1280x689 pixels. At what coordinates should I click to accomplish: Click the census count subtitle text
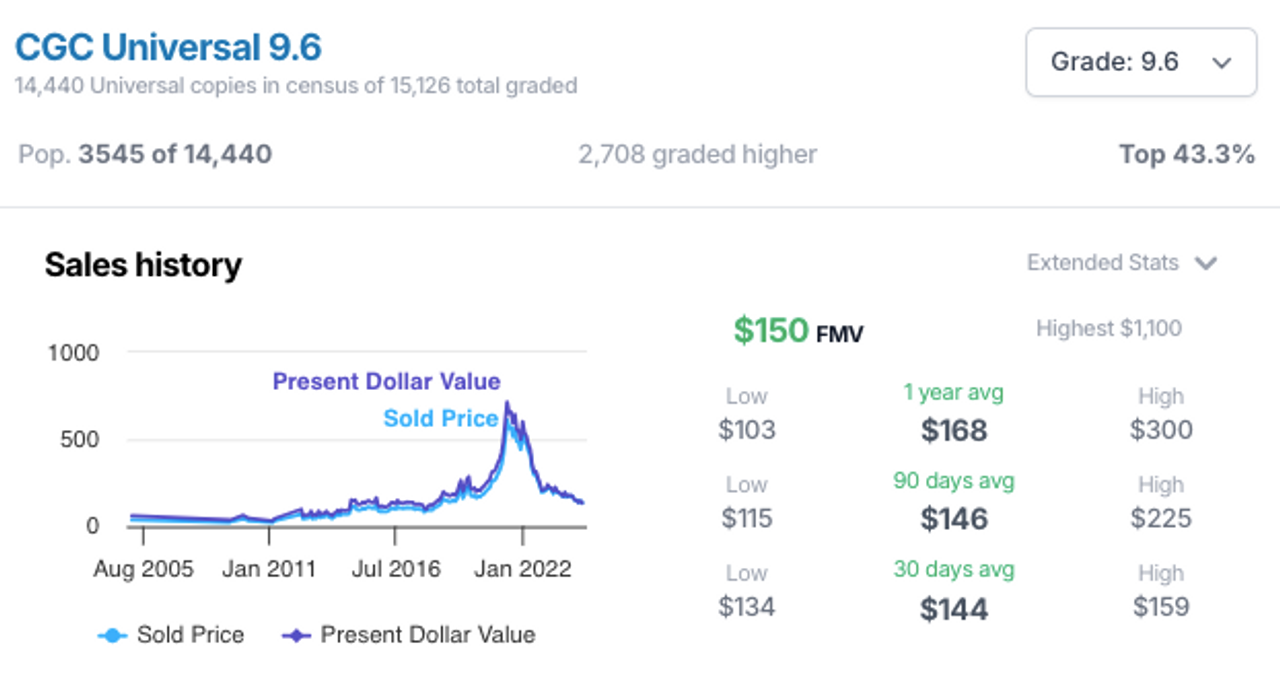(x=296, y=86)
